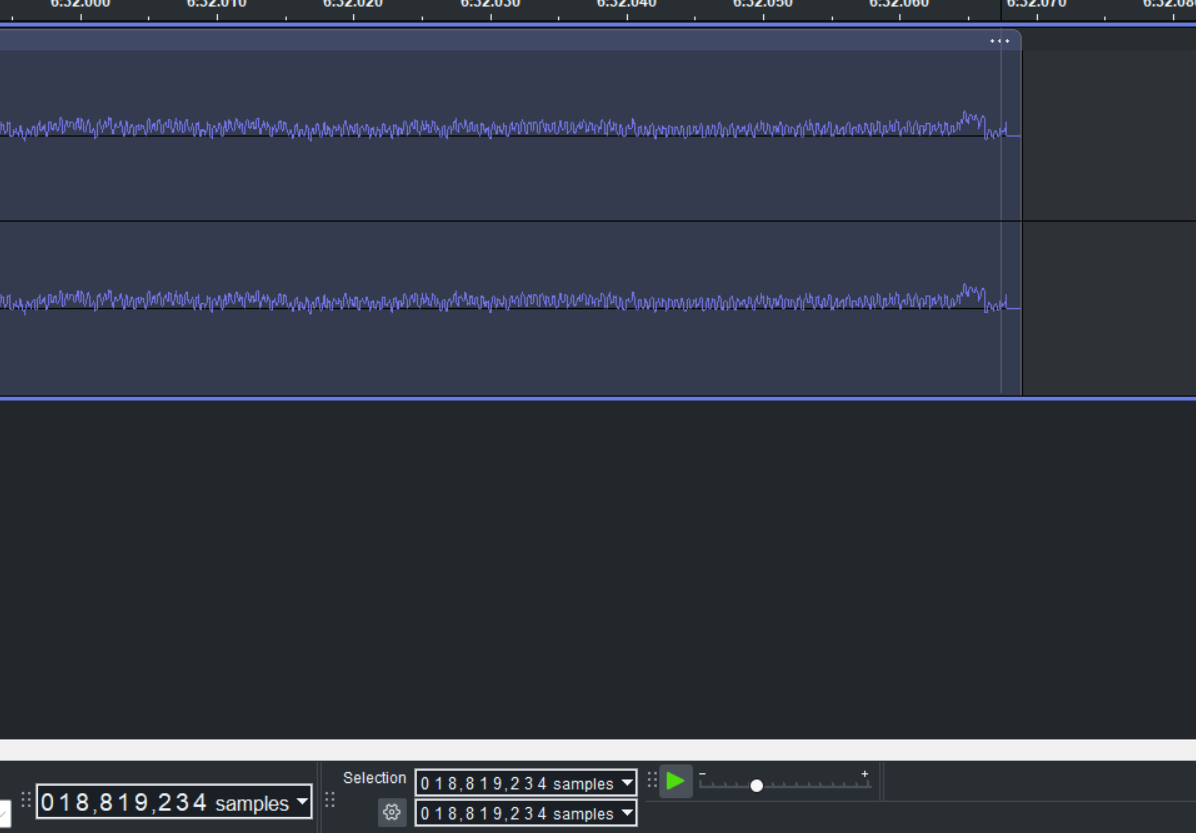This screenshot has height=833, width=1196.
Task: Click the timeline ruler at 6:32.010
Action: pos(216,10)
